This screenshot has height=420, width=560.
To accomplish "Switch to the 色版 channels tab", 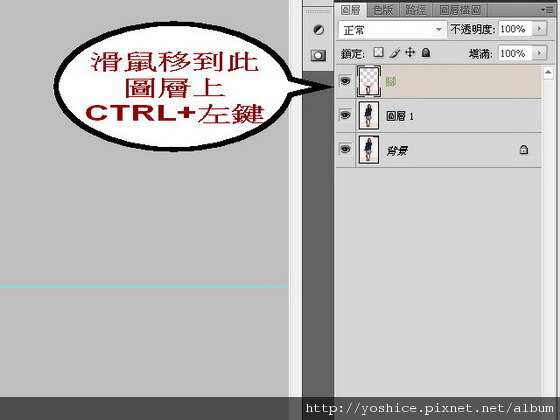I will click(x=383, y=10).
